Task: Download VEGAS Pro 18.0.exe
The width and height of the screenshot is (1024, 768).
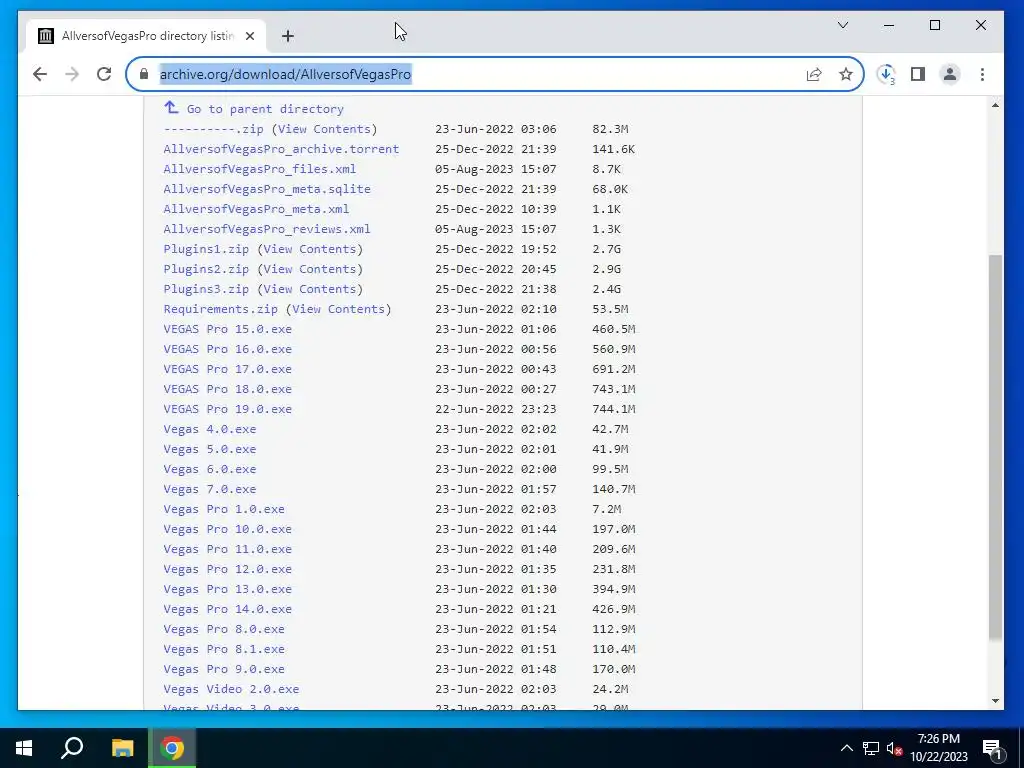Action: click(227, 389)
